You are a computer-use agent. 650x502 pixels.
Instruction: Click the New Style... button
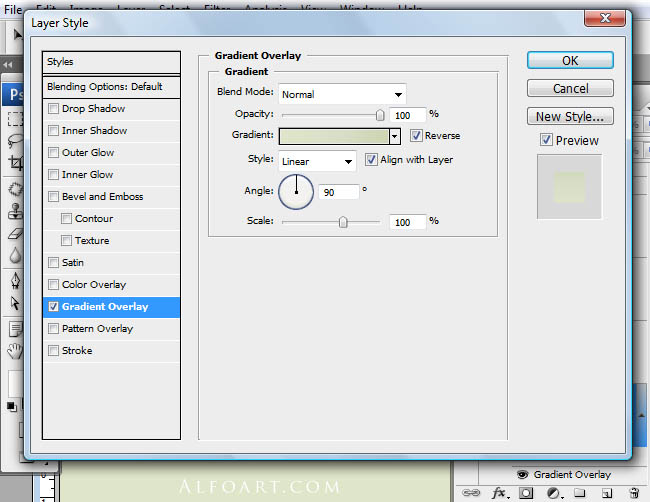point(570,116)
